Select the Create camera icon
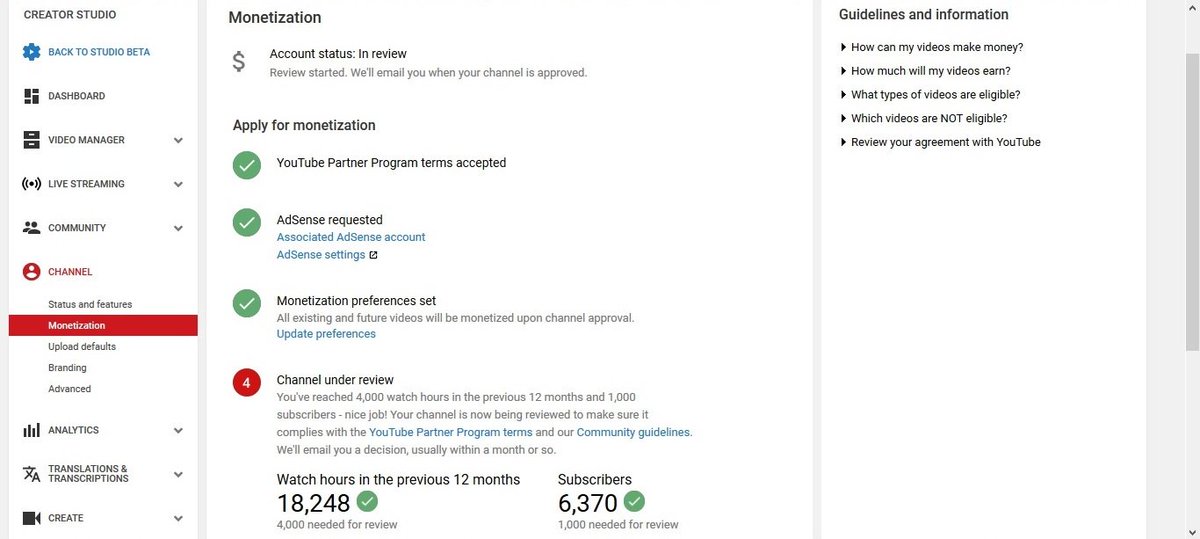 31,518
